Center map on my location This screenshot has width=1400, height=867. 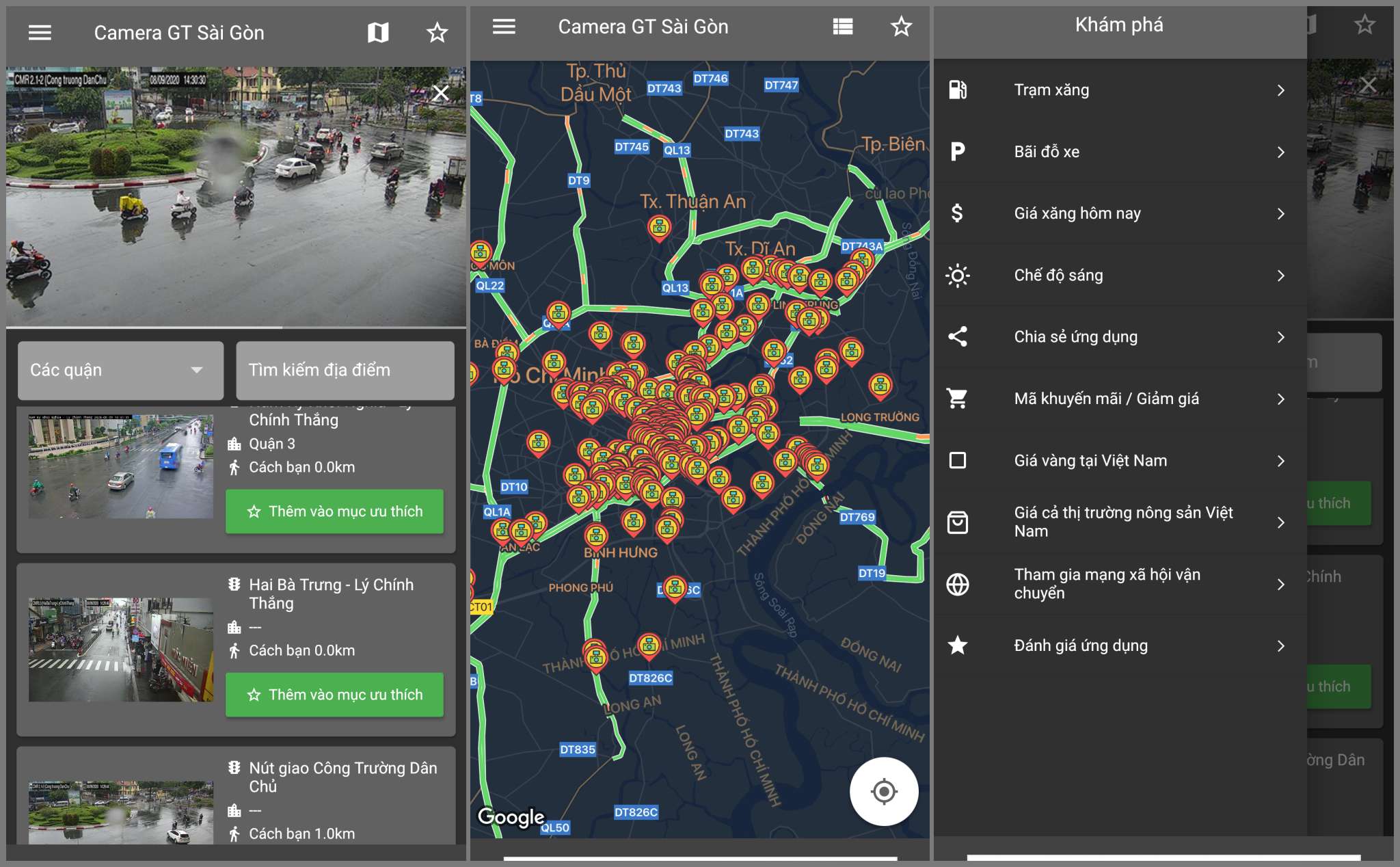[884, 792]
